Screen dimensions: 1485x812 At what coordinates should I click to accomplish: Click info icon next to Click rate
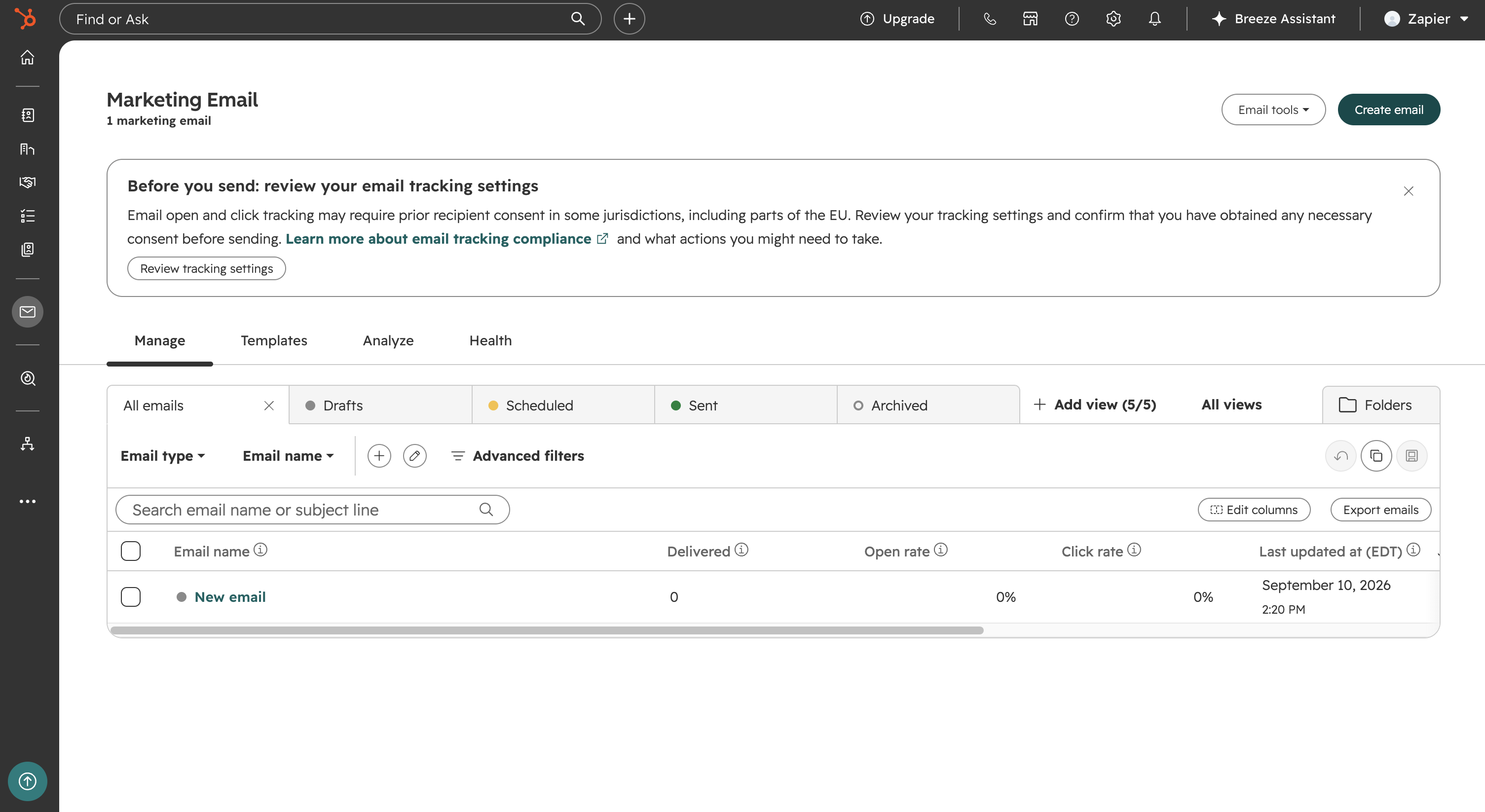click(x=1134, y=550)
